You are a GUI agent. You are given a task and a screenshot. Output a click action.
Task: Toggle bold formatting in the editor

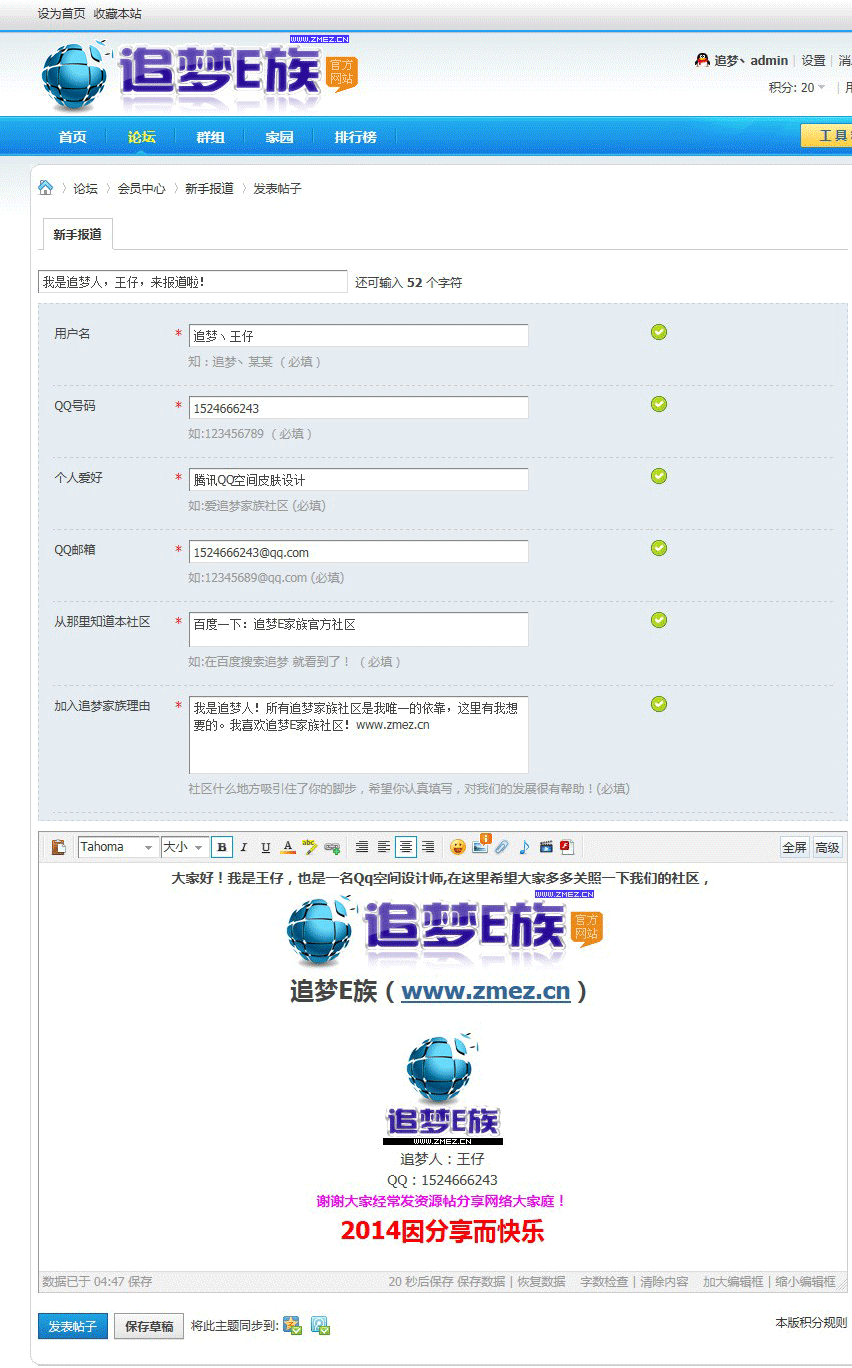pos(222,847)
